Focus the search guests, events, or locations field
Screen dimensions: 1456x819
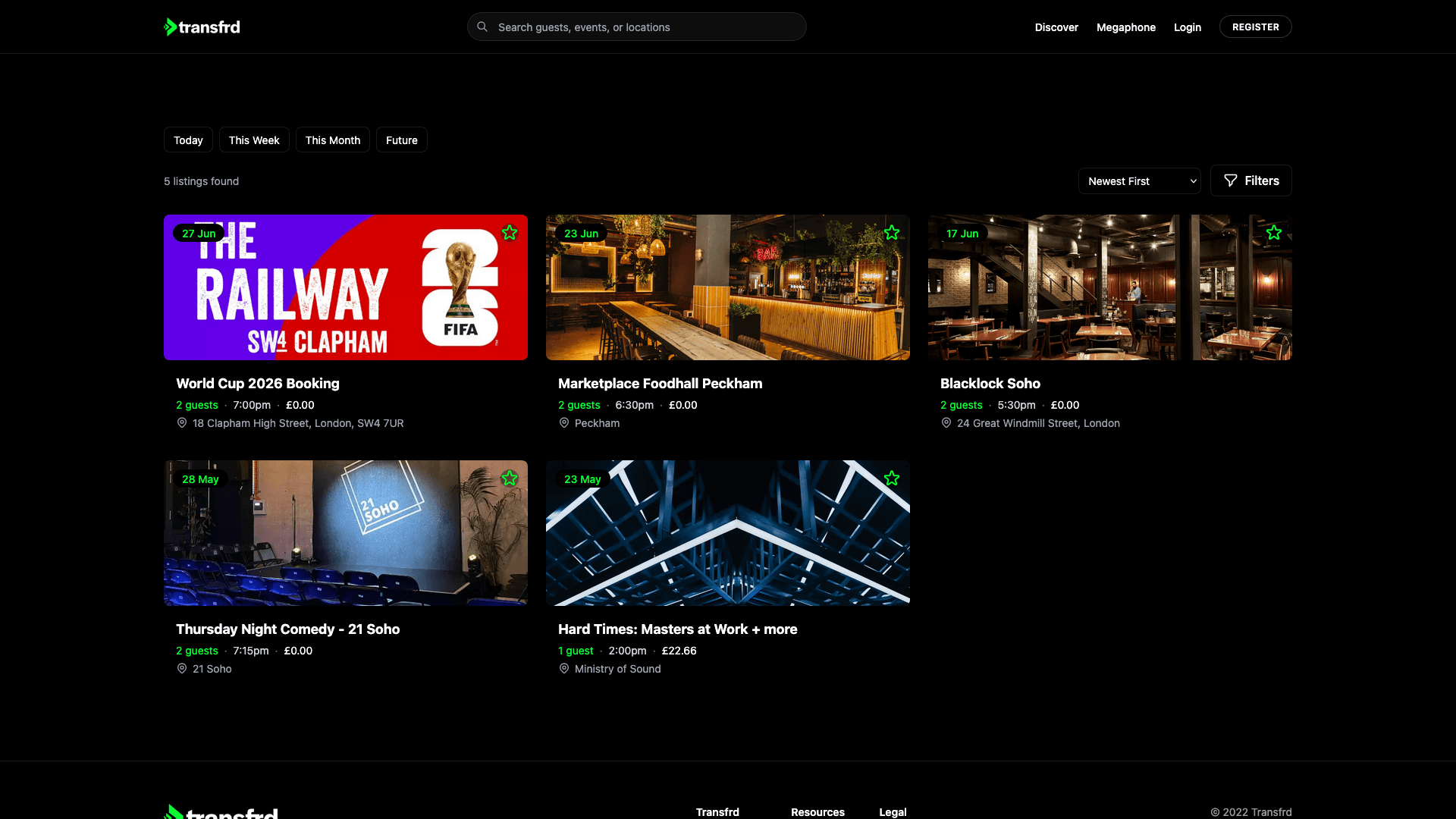pyautogui.click(x=637, y=27)
